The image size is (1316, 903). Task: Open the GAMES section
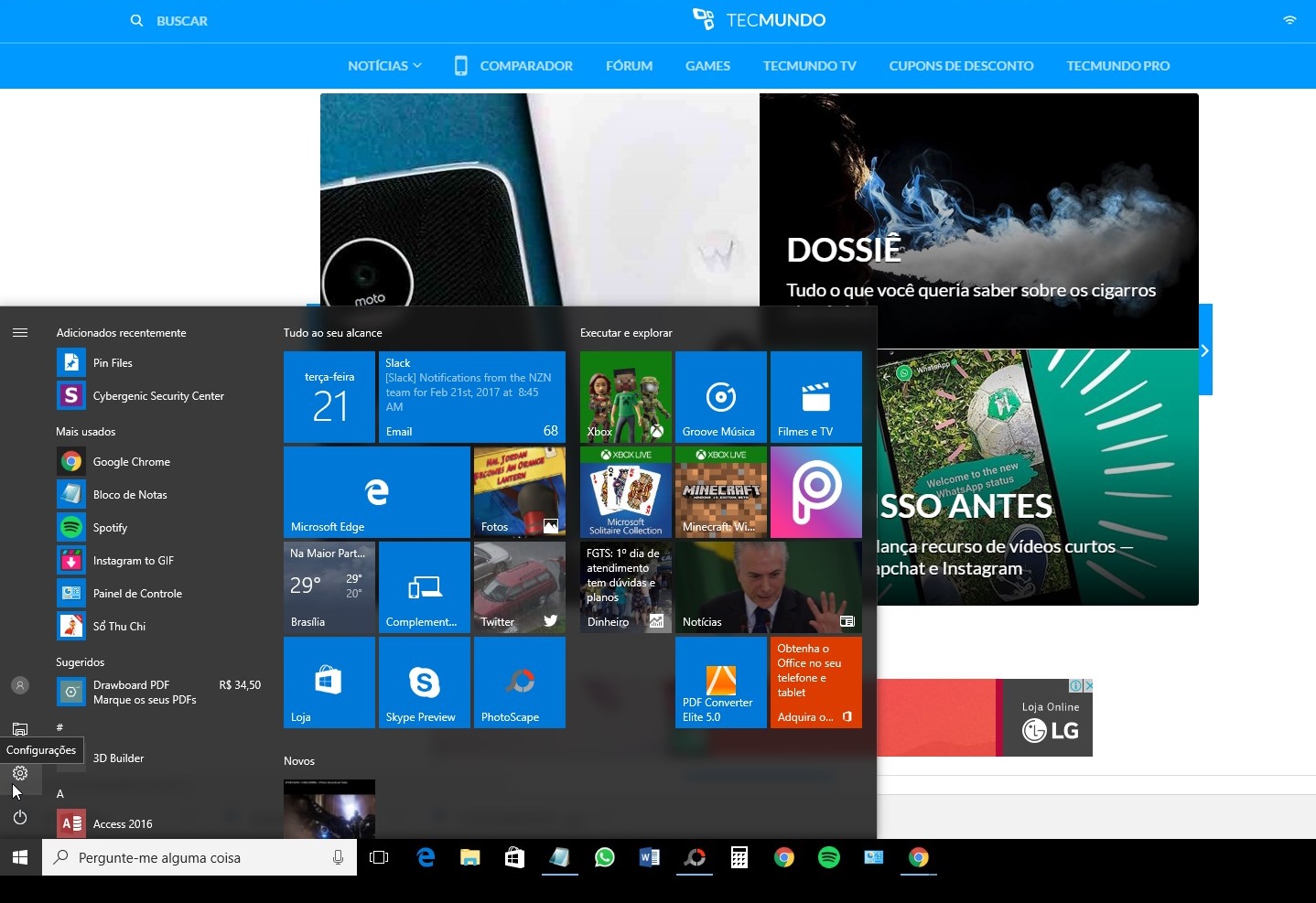[707, 66]
